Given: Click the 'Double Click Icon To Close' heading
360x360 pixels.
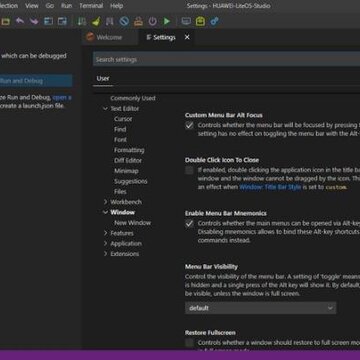Looking at the screenshot, I should 222,160.
